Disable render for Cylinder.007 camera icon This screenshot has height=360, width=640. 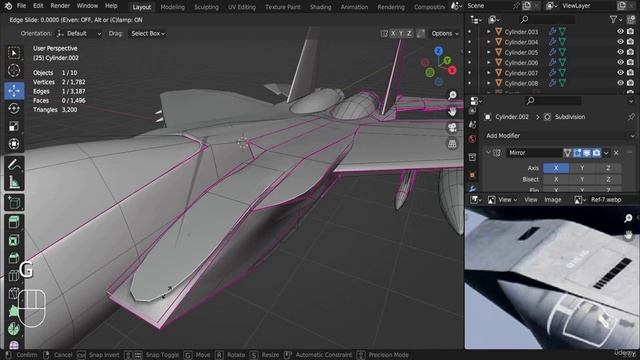pyautogui.click(x=631, y=73)
